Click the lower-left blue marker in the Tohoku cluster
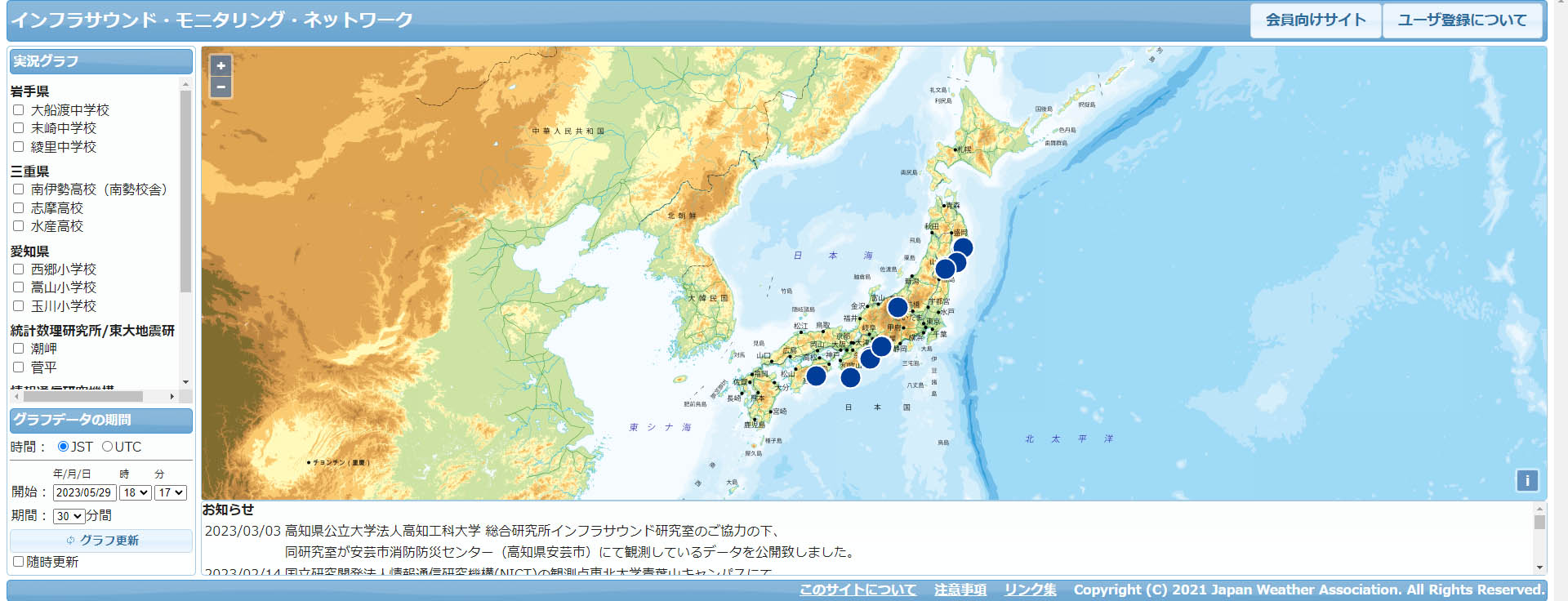Screen dimensions: 1568x601 point(945,269)
